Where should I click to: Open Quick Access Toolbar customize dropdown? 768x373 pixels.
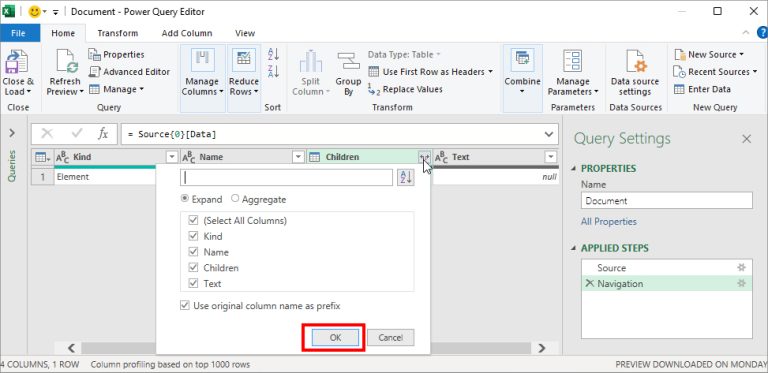click(55, 12)
